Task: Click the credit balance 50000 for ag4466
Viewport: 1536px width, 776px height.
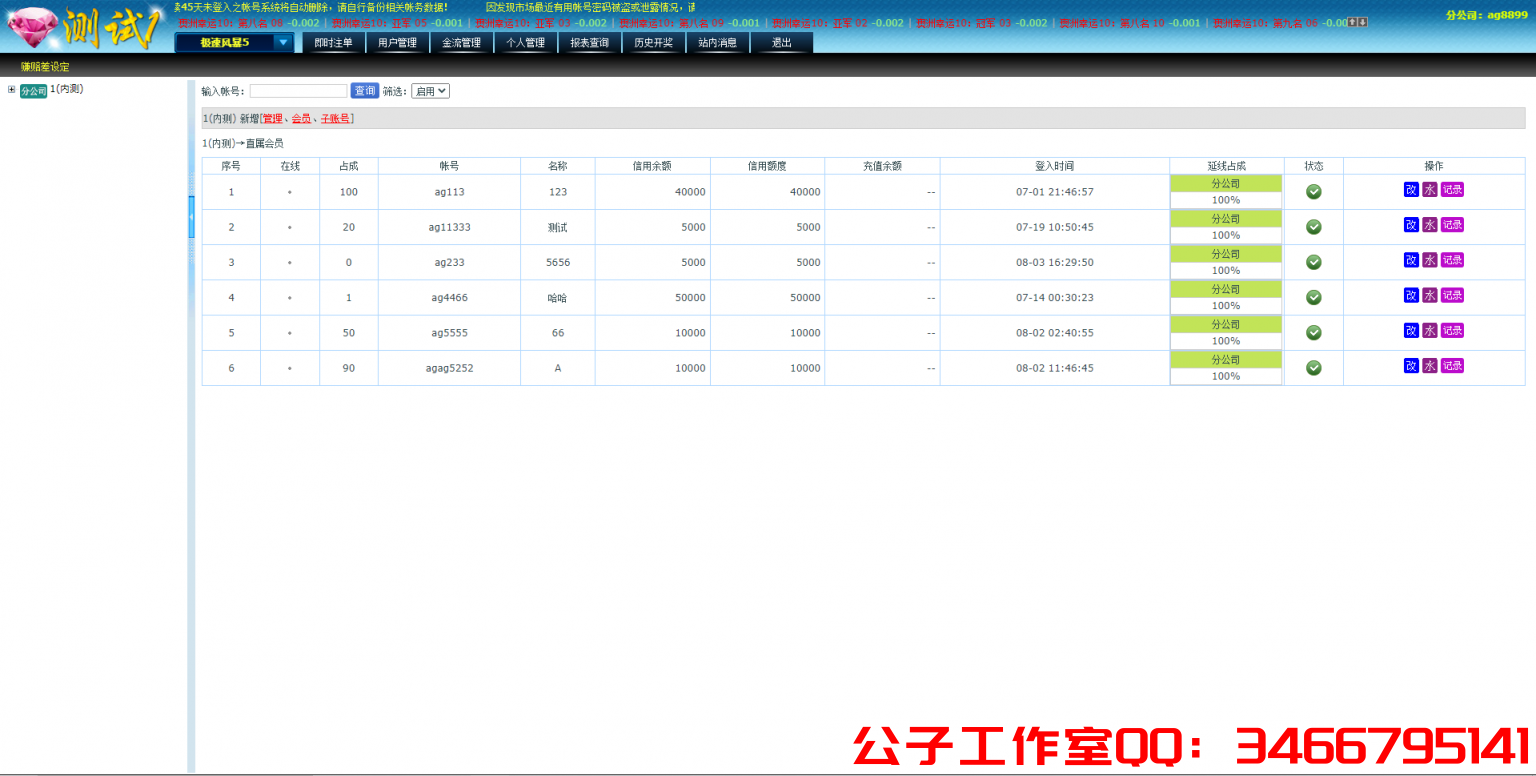Action: (x=690, y=297)
